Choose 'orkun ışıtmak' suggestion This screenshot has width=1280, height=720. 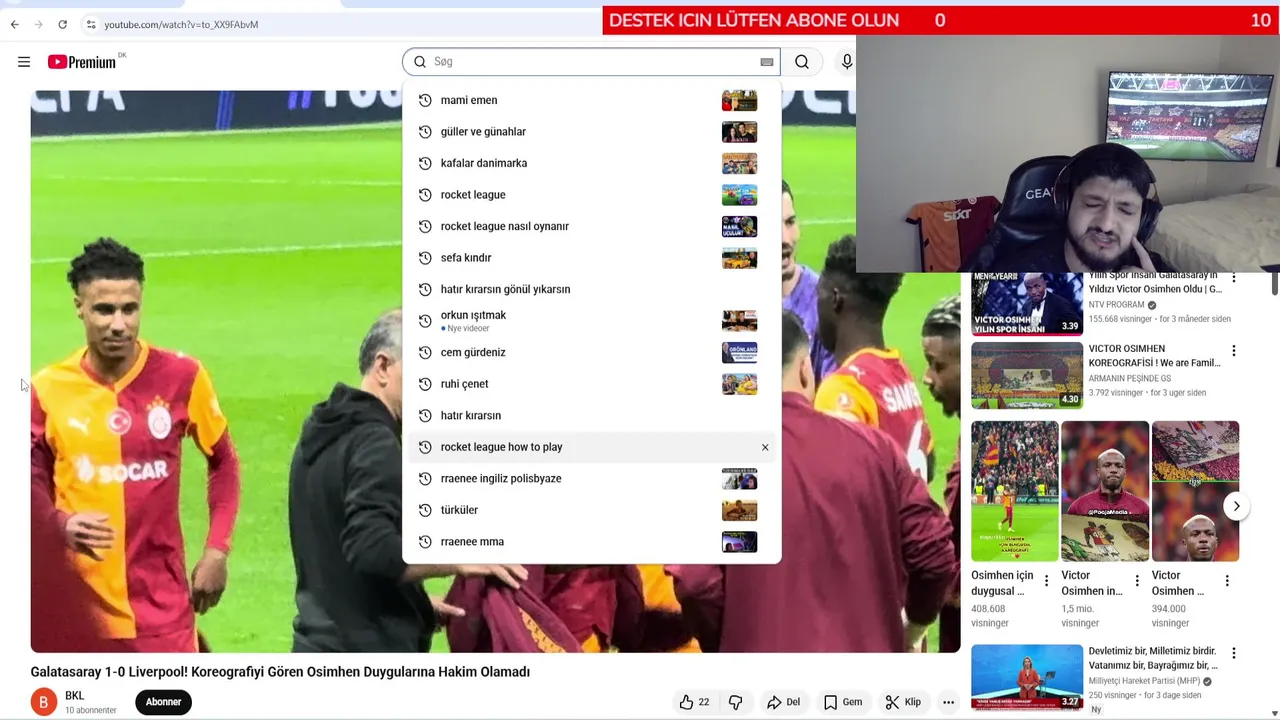(x=591, y=321)
